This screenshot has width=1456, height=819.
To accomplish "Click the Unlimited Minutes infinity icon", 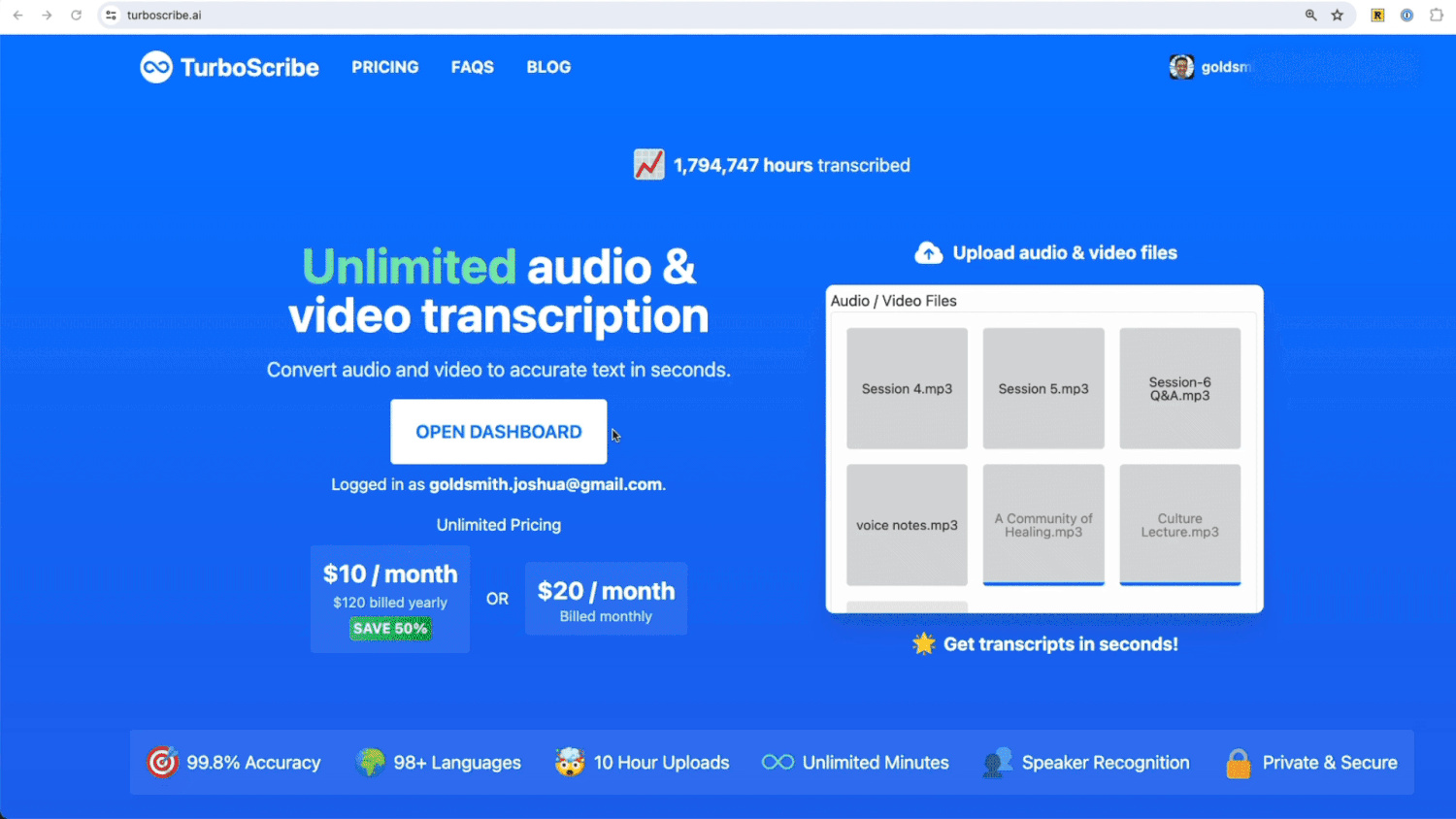I will tap(776, 762).
